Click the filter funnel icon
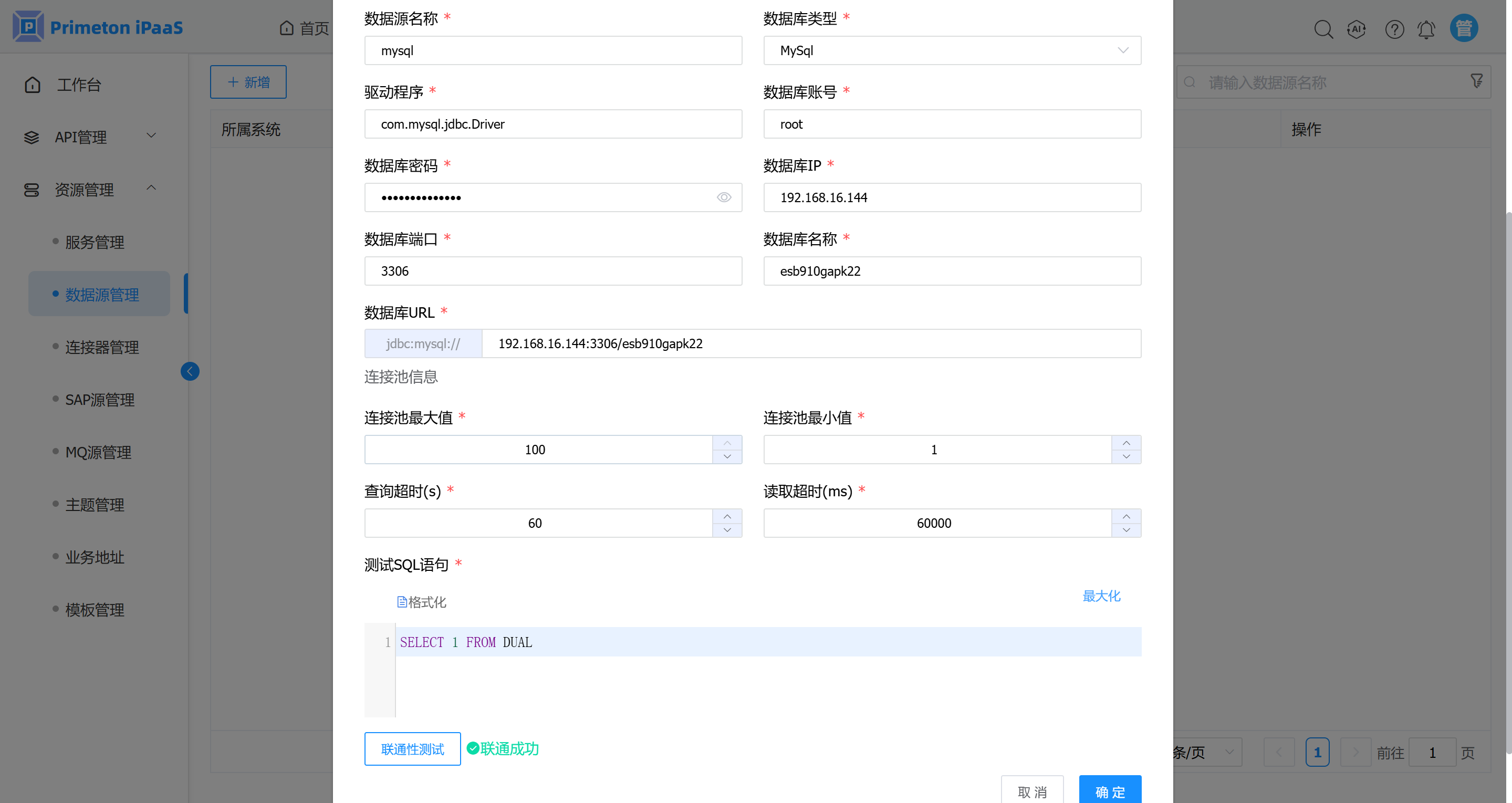1512x803 pixels. [x=1477, y=80]
